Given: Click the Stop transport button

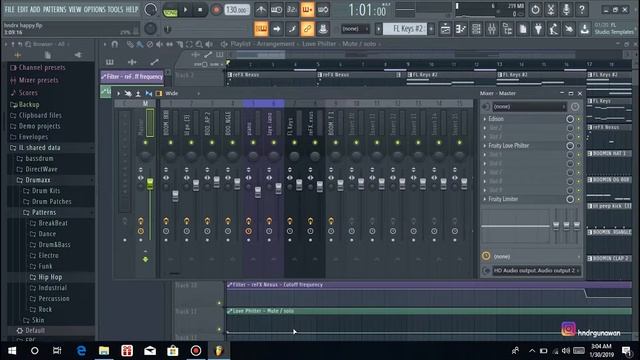Looking at the screenshot, I should tap(200, 10).
